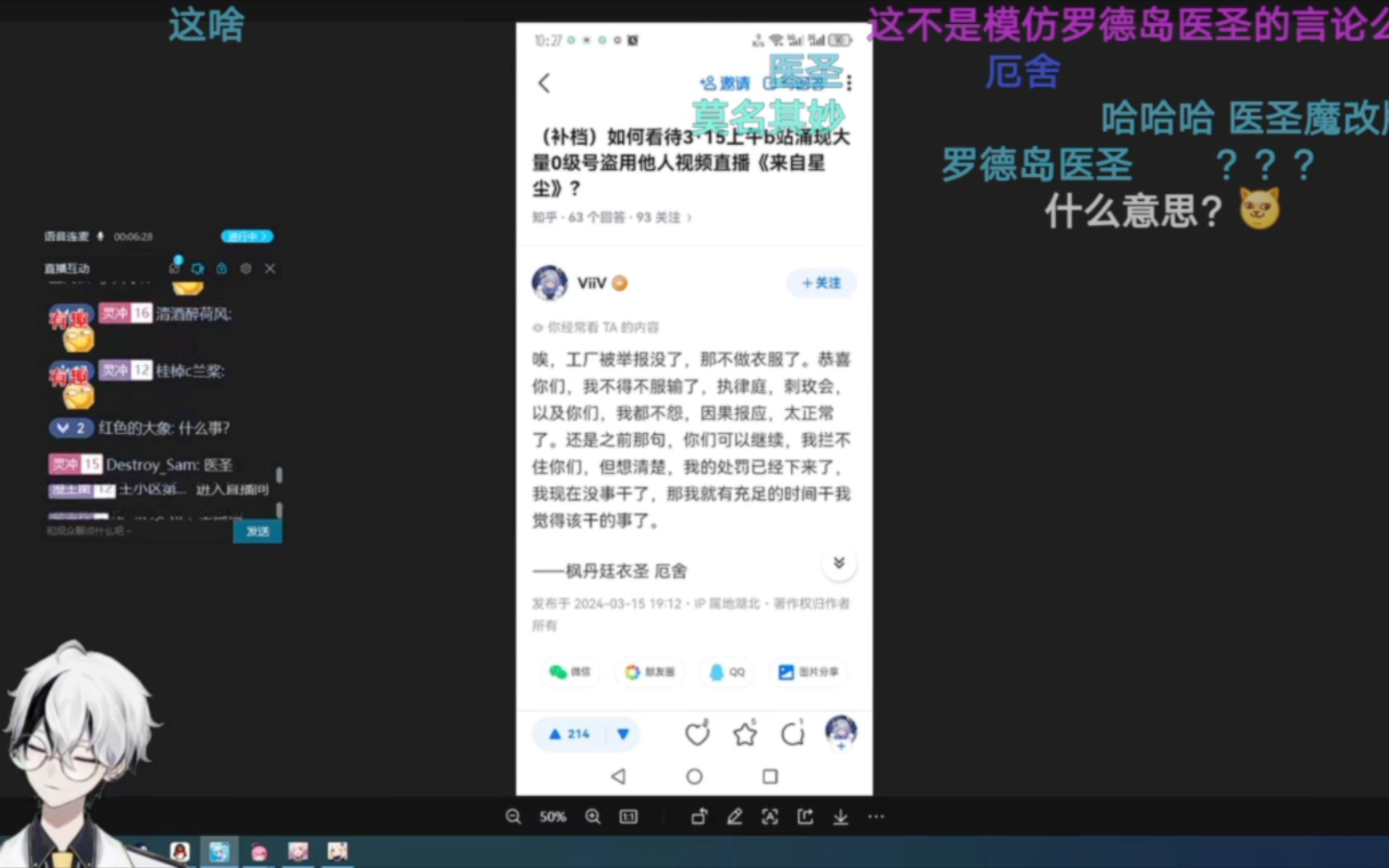Open the blonde anime app in taskbar
The image size is (1389, 868).
pos(338,852)
